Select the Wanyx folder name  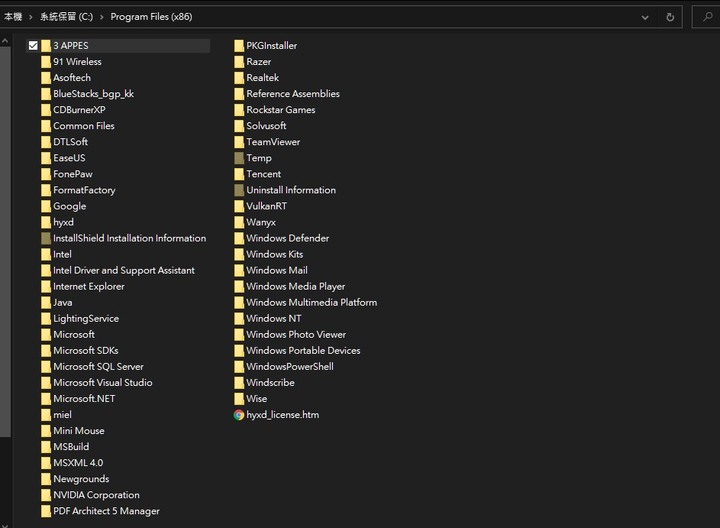tap(261, 222)
